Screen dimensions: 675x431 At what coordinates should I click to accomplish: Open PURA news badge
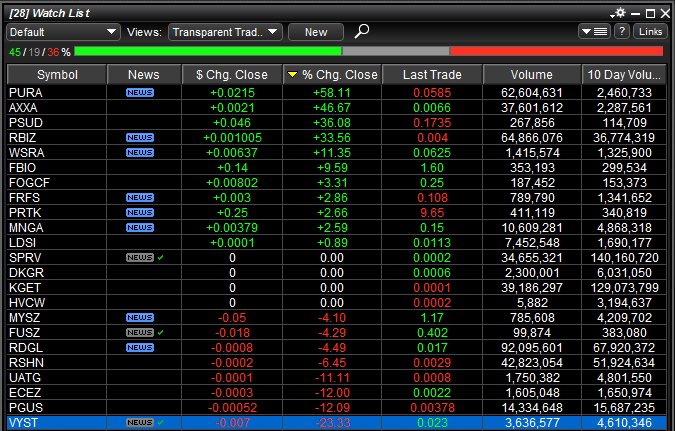tap(140, 93)
